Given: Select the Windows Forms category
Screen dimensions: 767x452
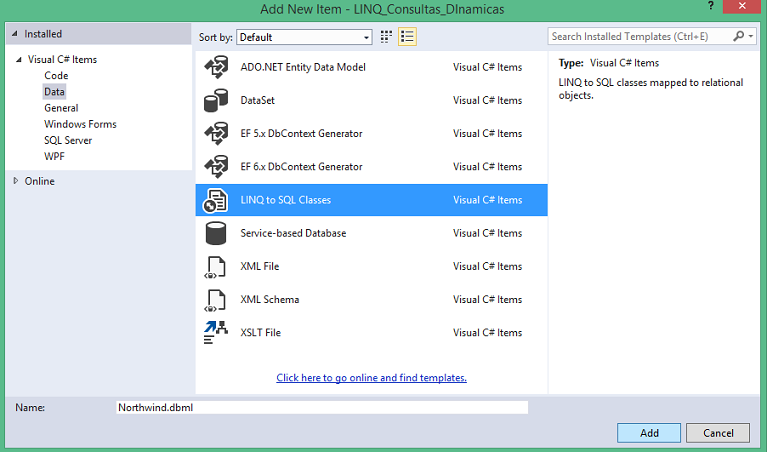Looking at the screenshot, I should coord(80,124).
